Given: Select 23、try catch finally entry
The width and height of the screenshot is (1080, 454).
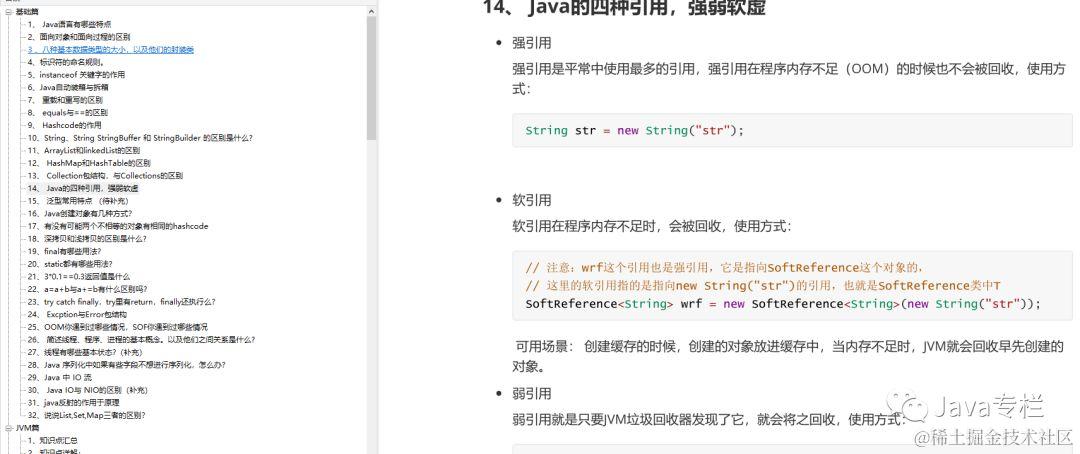Looking at the screenshot, I should click(x=121, y=302).
